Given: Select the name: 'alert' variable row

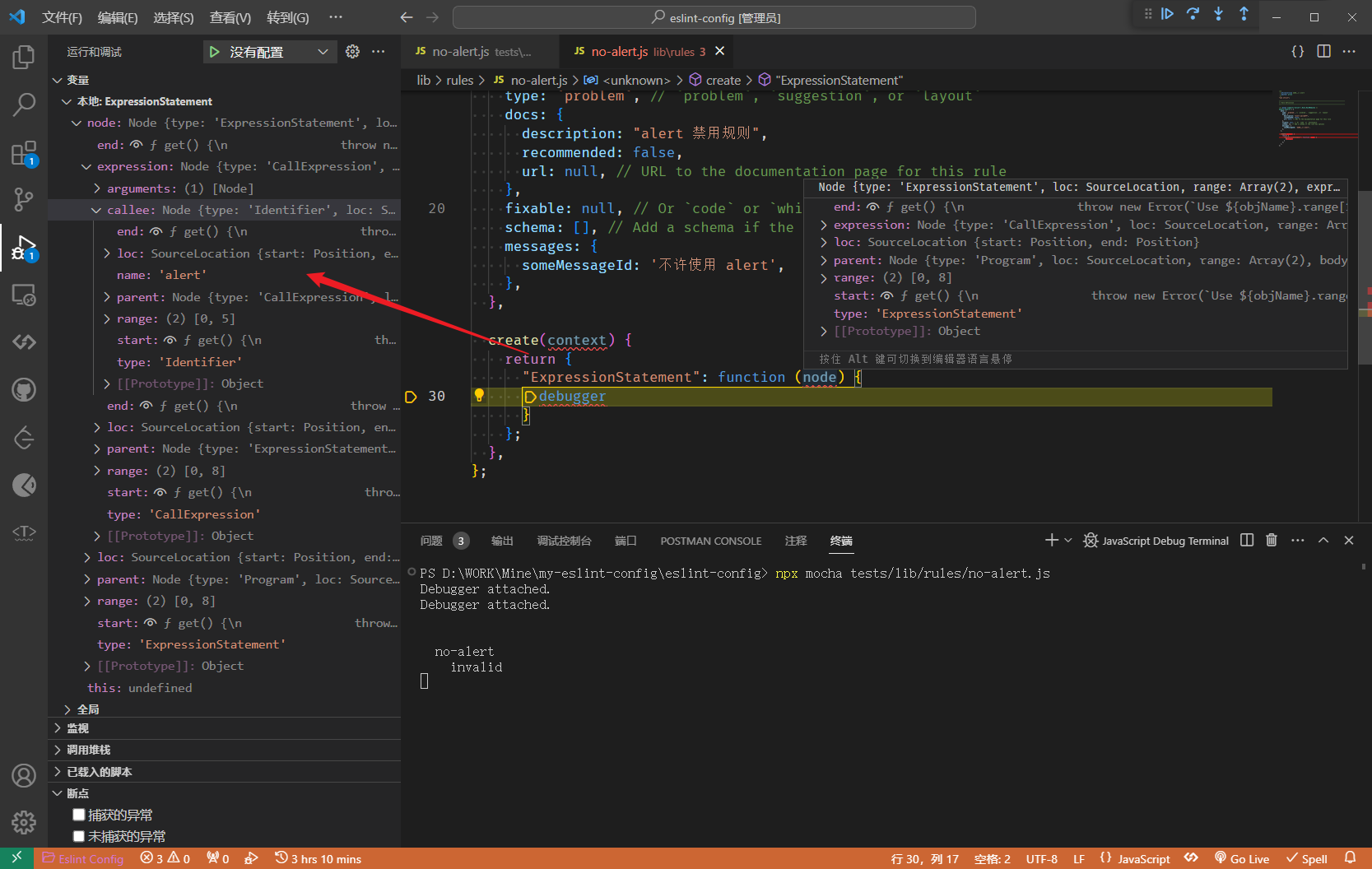Looking at the screenshot, I should [x=224, y=275].
